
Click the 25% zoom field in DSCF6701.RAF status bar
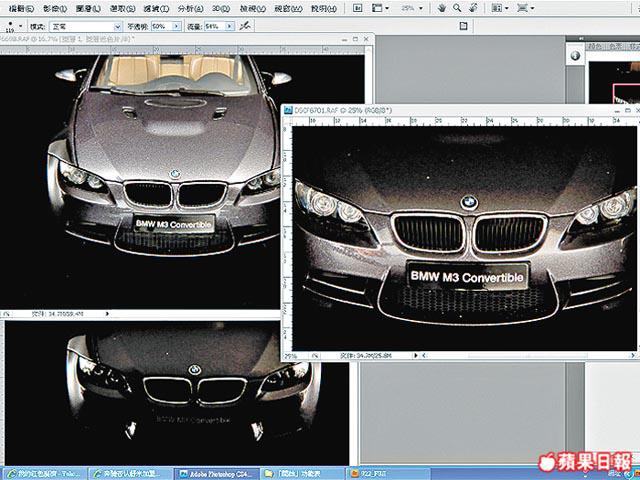tap(293, 356)
